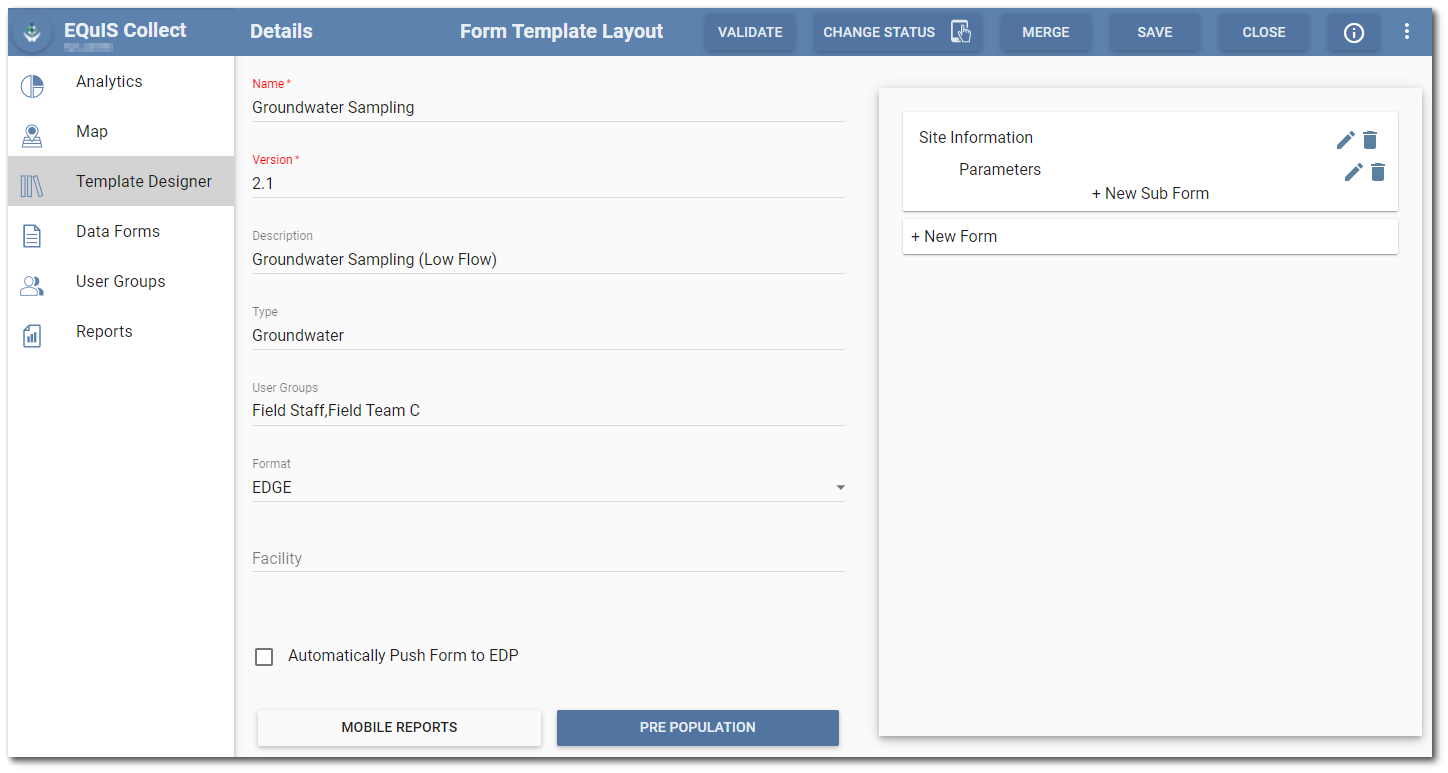The image size is (1448, 773).
Task: Edit Parameters with its pencil icon
Action: pos(1354,172)
